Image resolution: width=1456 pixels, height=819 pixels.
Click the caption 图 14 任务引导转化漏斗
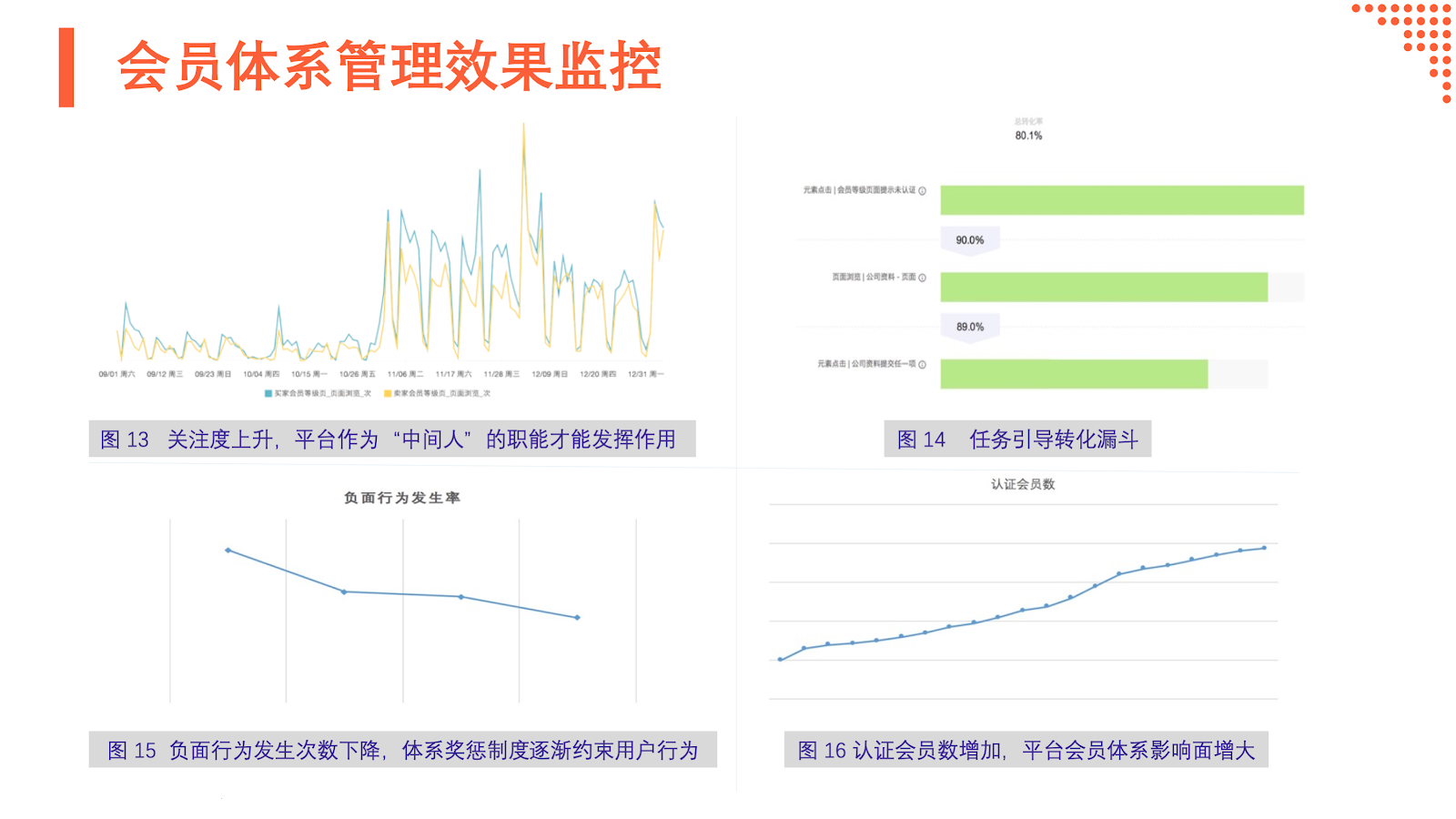1016,440
